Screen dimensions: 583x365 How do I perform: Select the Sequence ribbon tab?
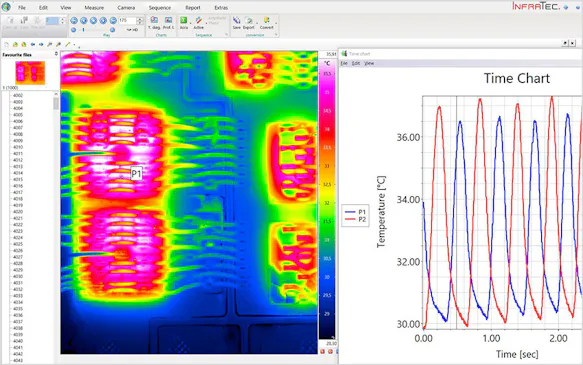point(160,7)
